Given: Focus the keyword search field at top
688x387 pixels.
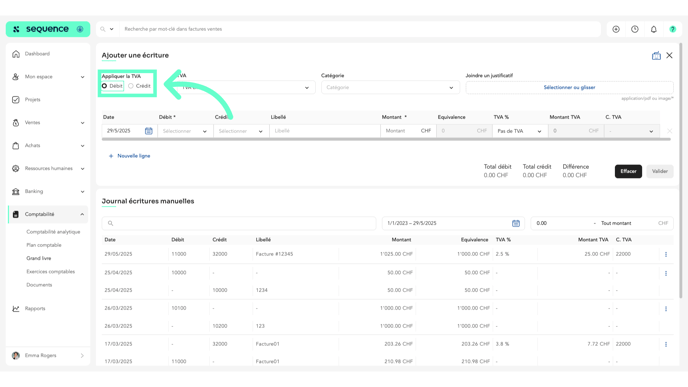Looking at the screenshot, I should click(360, 29).
